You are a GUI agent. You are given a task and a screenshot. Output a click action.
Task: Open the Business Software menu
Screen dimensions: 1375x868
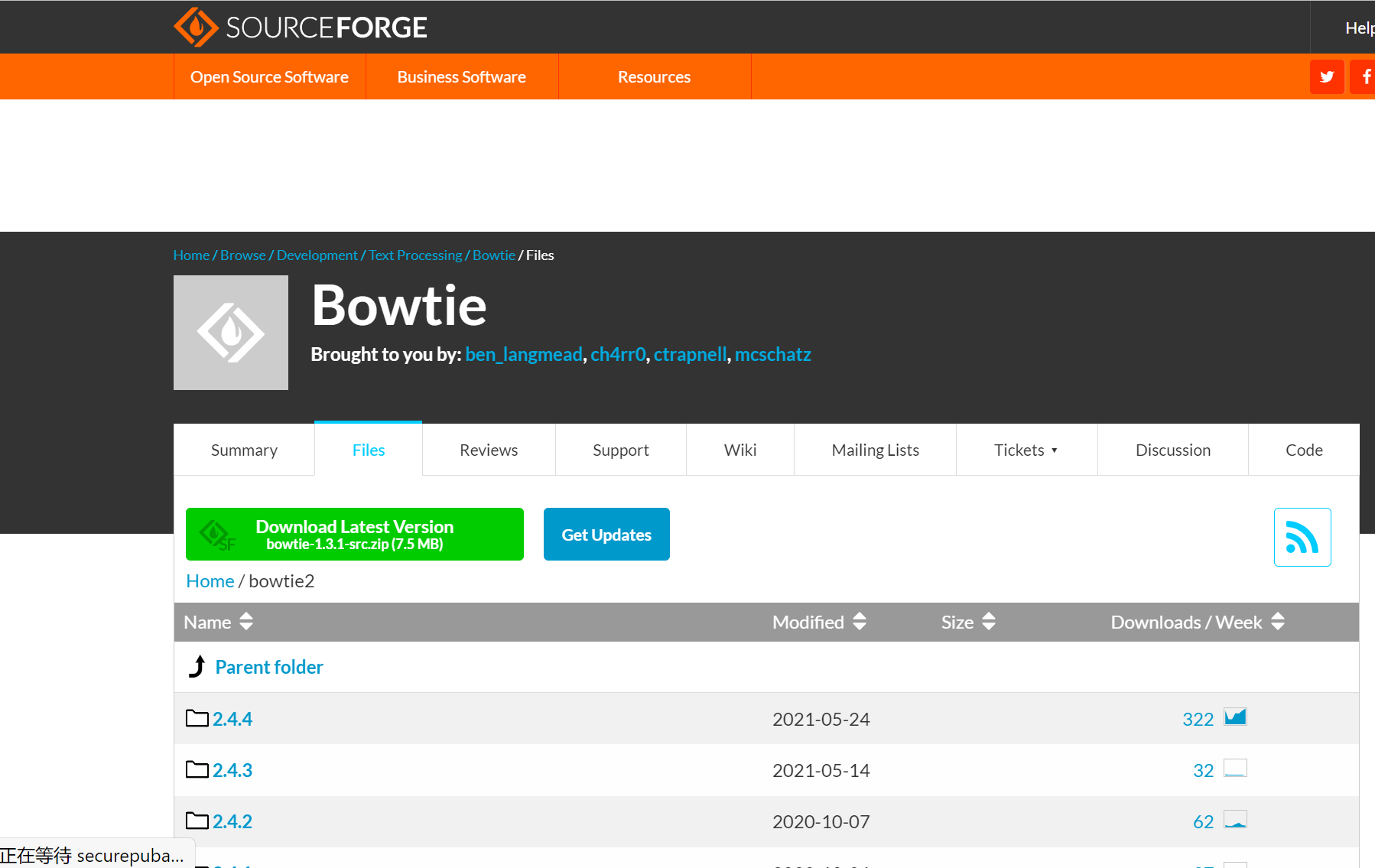461,76
